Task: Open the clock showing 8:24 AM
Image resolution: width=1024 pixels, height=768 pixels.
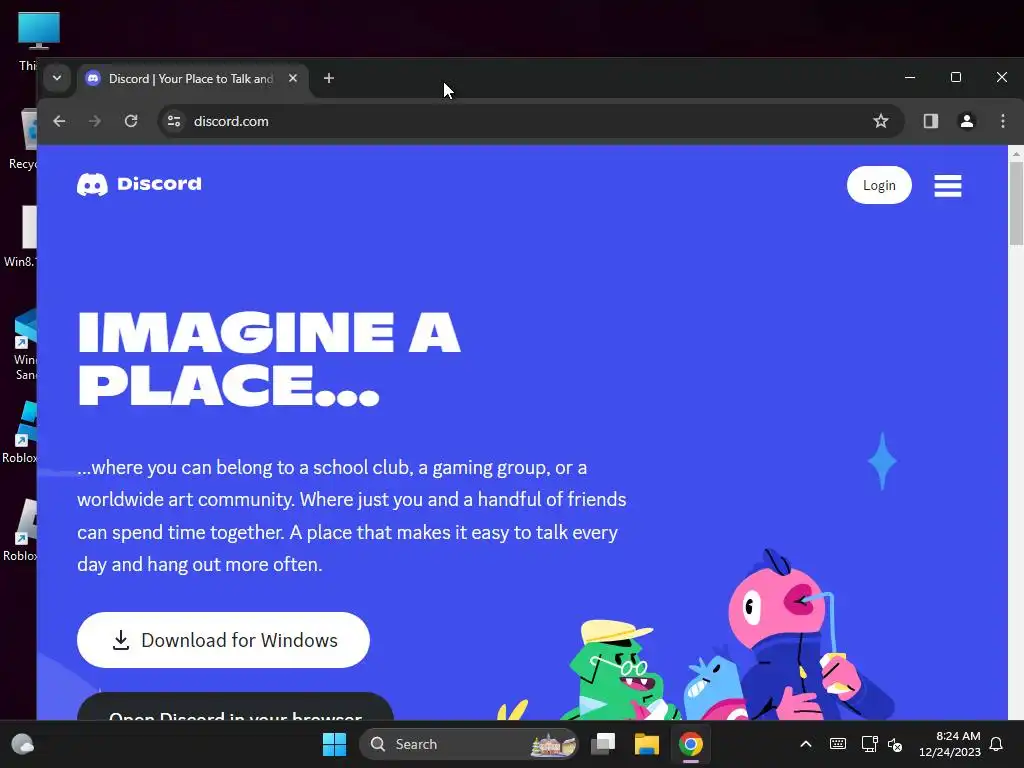Action: (x=950, y=744)
